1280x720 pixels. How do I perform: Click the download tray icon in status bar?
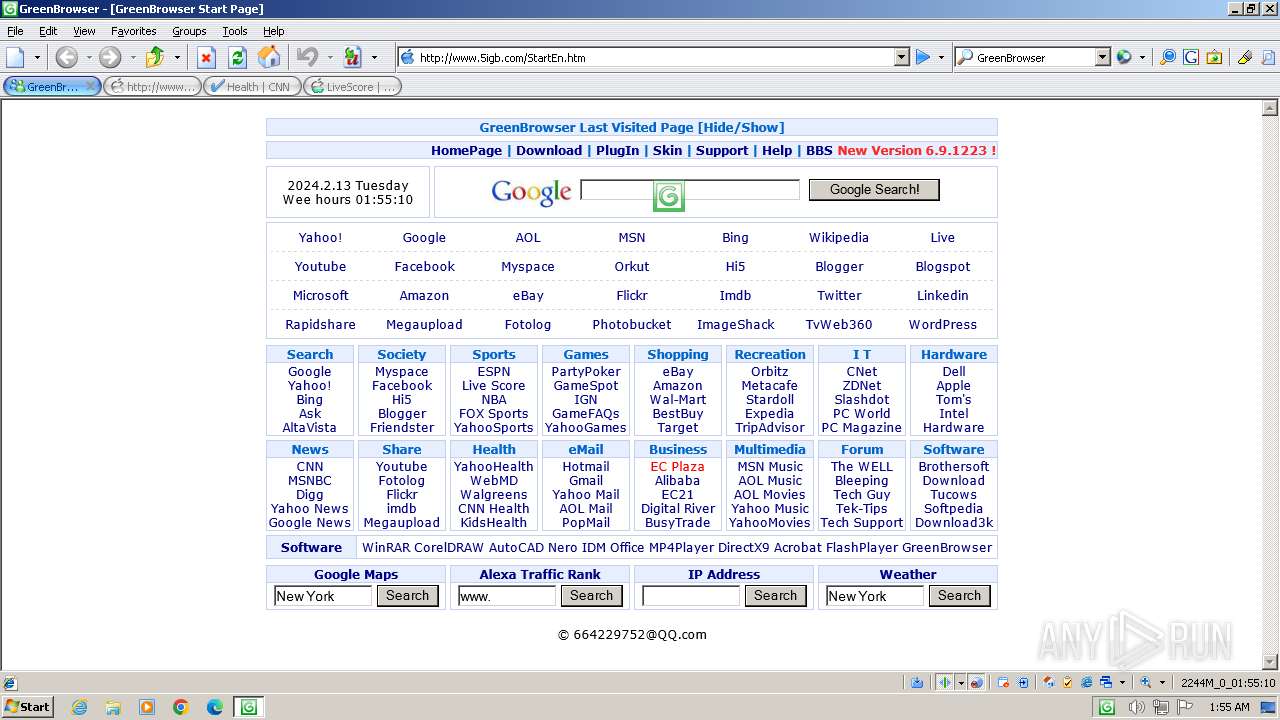click(x=917, y=682)
